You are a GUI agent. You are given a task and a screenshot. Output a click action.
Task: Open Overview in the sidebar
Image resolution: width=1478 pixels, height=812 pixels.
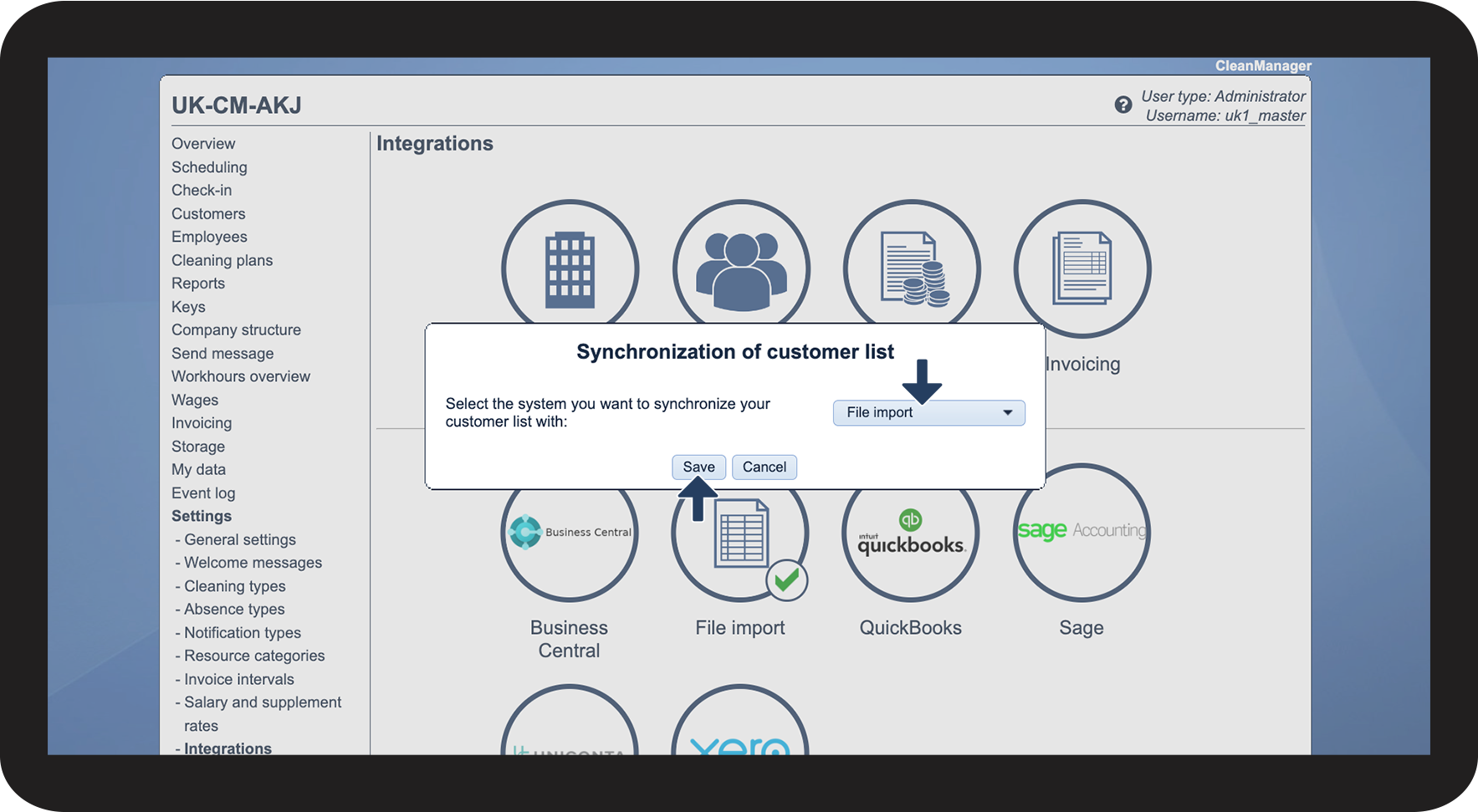click(x=203, y=144)
